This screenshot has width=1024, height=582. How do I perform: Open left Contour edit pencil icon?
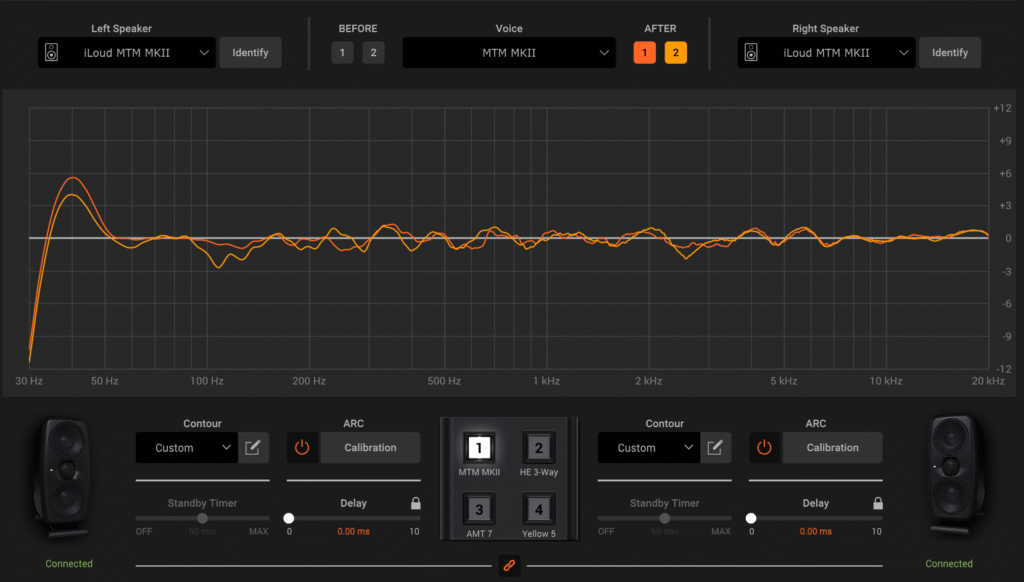(x=253, y=447)
